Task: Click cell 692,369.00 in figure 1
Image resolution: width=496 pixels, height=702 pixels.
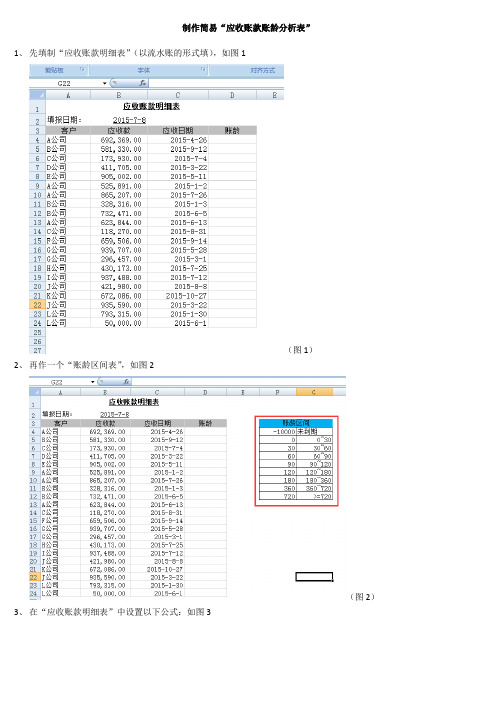Action: click(x=121, y=140)
